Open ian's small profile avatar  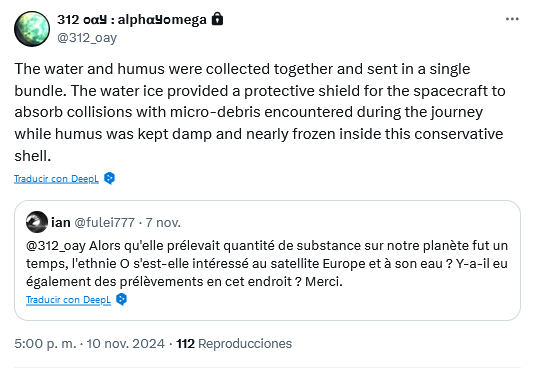tap(37, 222)
